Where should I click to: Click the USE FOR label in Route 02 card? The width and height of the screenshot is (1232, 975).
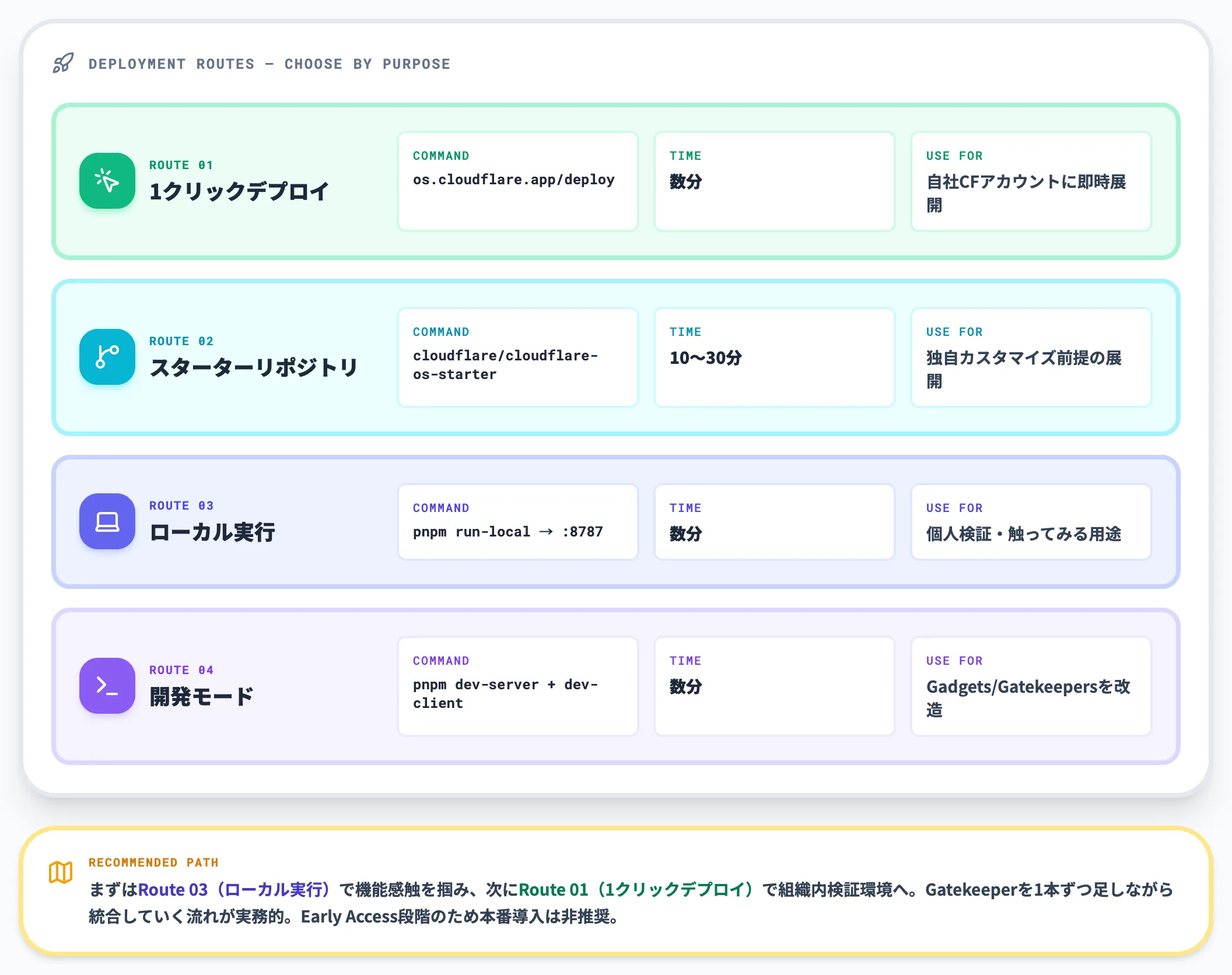tap(954, 332)
